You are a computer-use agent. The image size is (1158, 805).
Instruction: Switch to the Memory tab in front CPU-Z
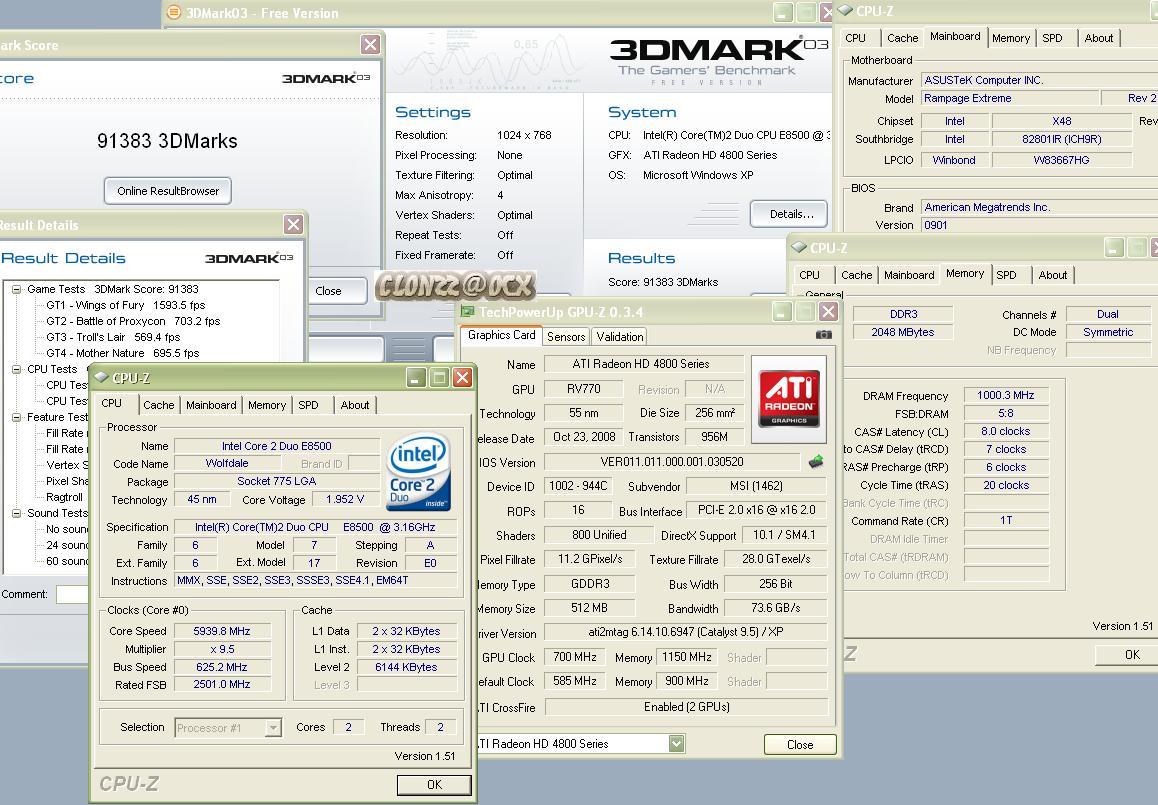(x=267, y=405)
